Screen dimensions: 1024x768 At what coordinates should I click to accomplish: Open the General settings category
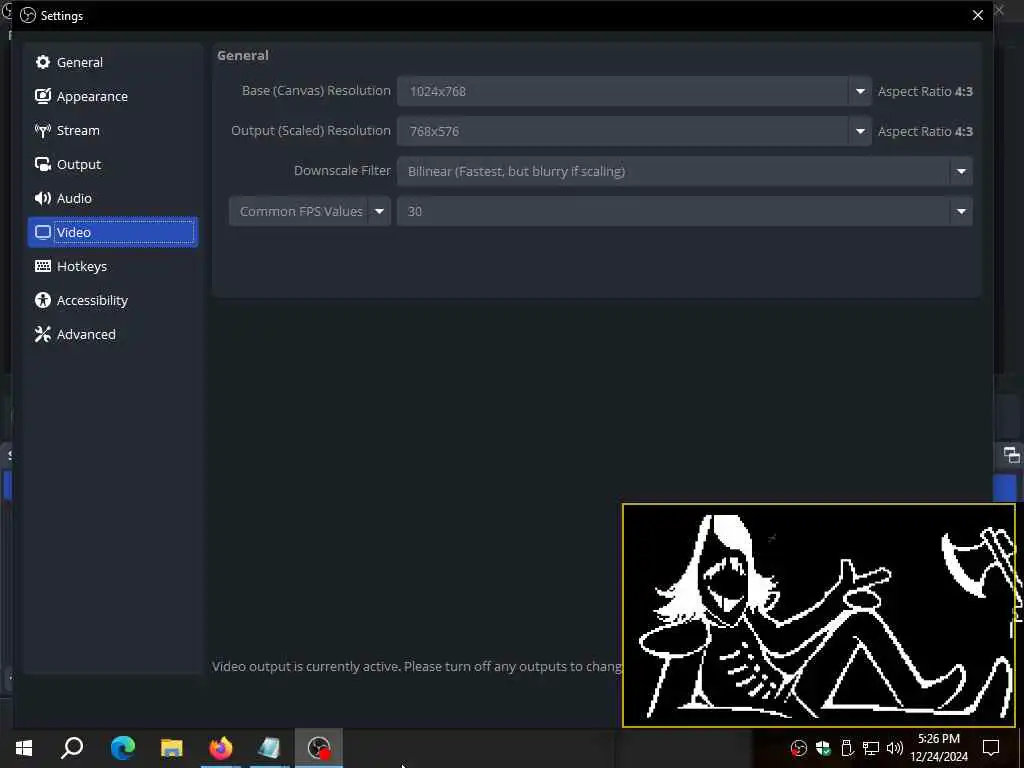112,62
